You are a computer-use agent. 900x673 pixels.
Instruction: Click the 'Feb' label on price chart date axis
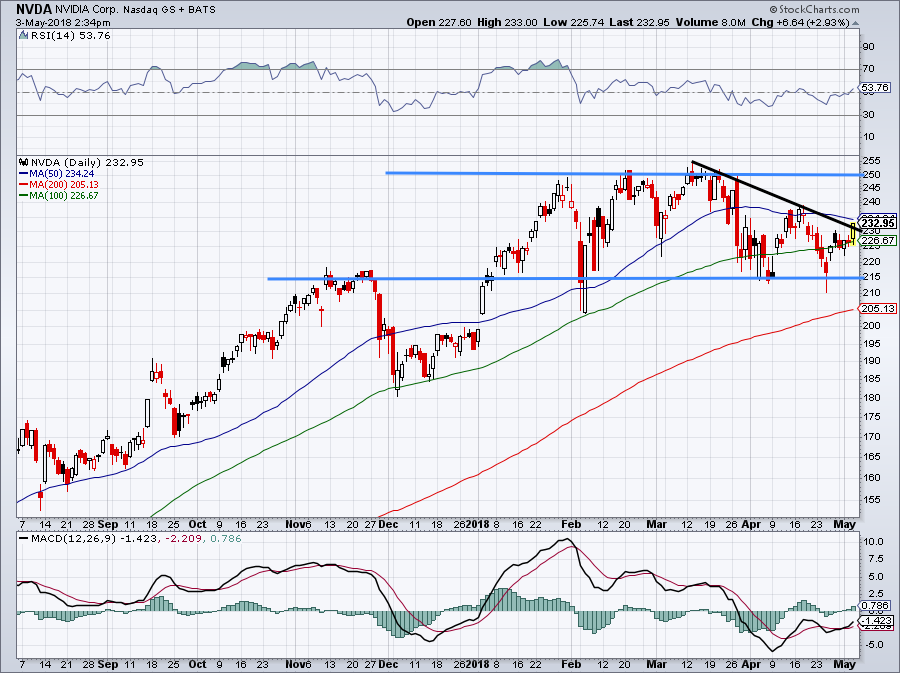tap(571, 524)
